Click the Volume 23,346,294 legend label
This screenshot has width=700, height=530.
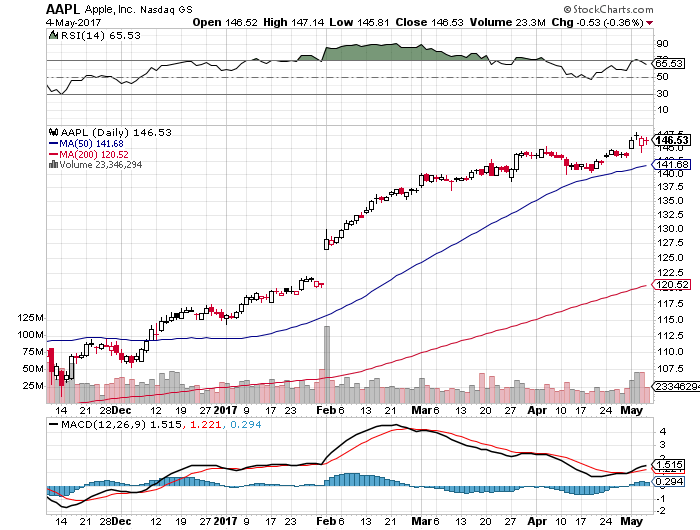tap(101, 165)
